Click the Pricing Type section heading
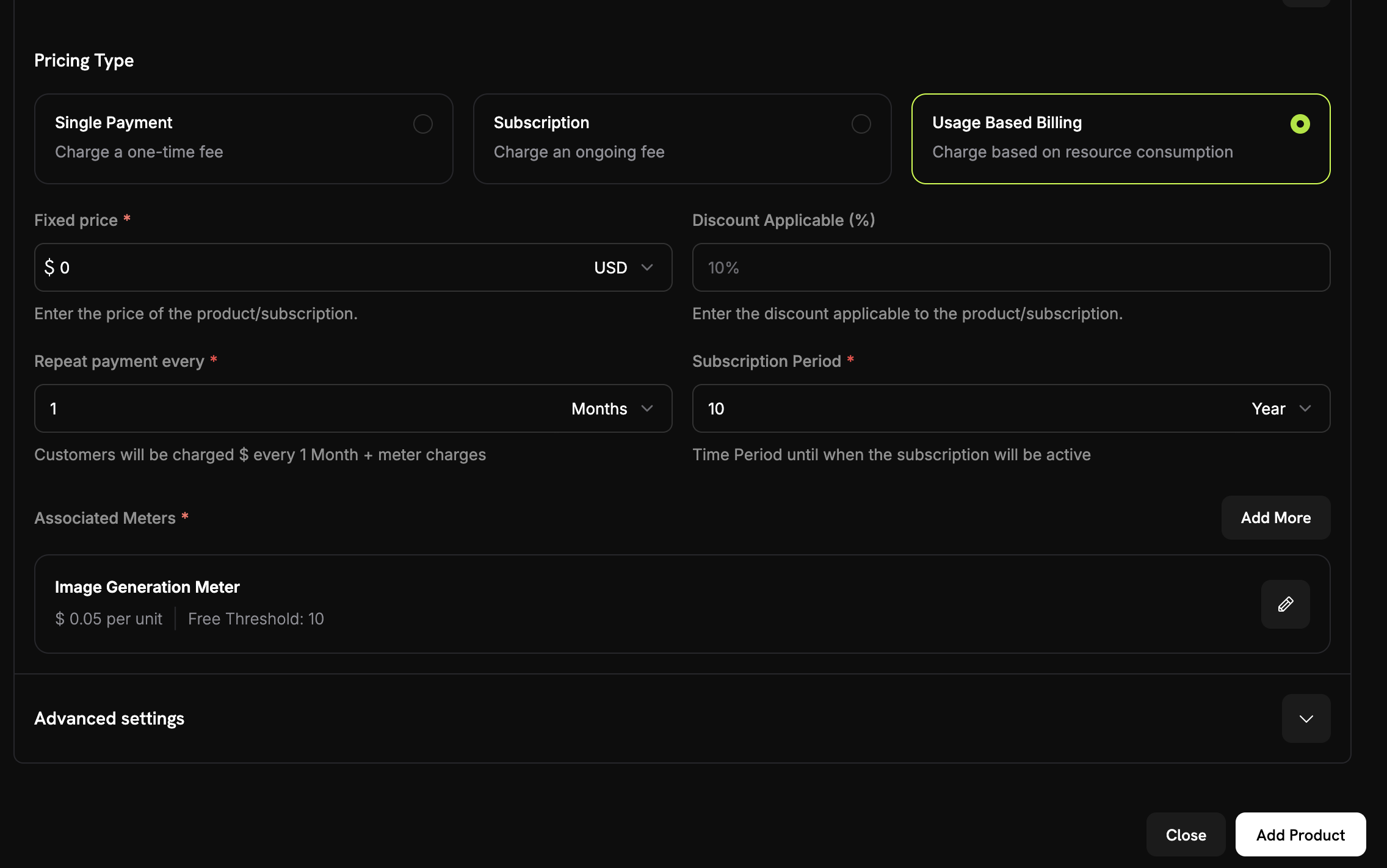The height and width of the screenshot is (868, 1387). coord(84,60)
